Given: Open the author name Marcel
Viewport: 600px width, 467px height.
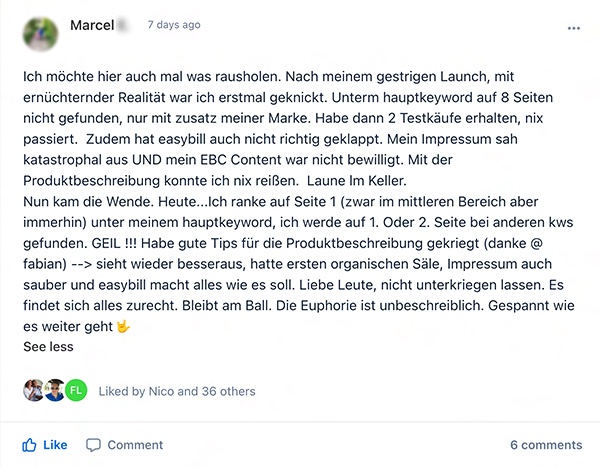Looking at the screenshot, I should point(92,25).
